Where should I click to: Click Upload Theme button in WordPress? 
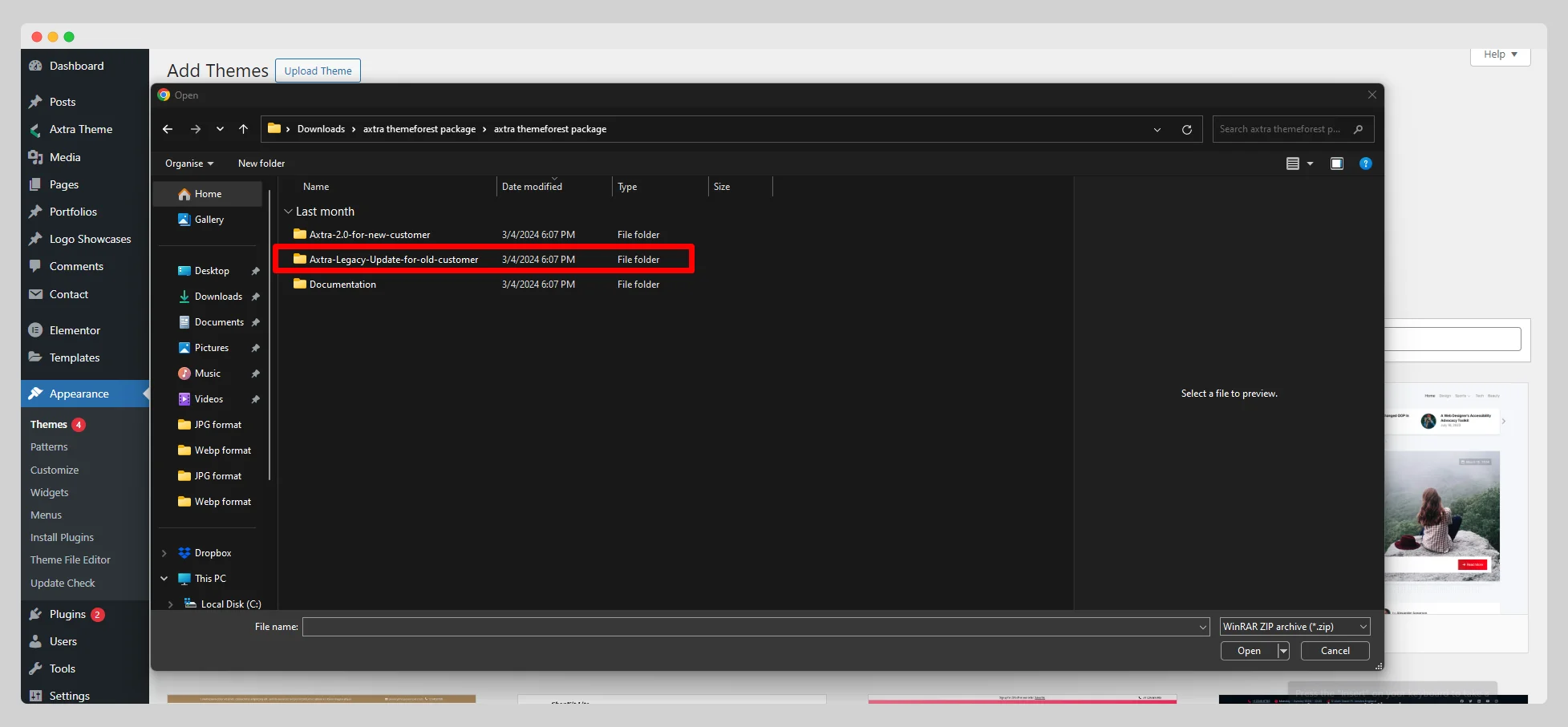pos(318,71)
